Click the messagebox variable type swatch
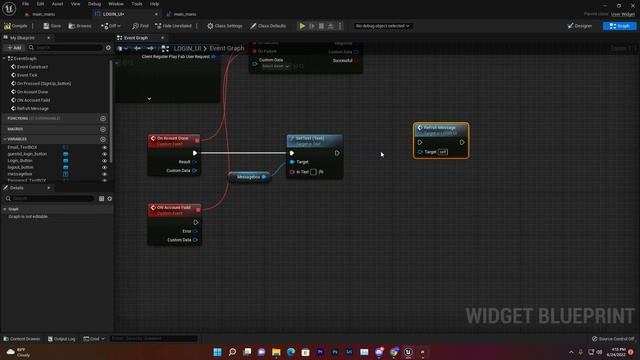 (65, 174)
